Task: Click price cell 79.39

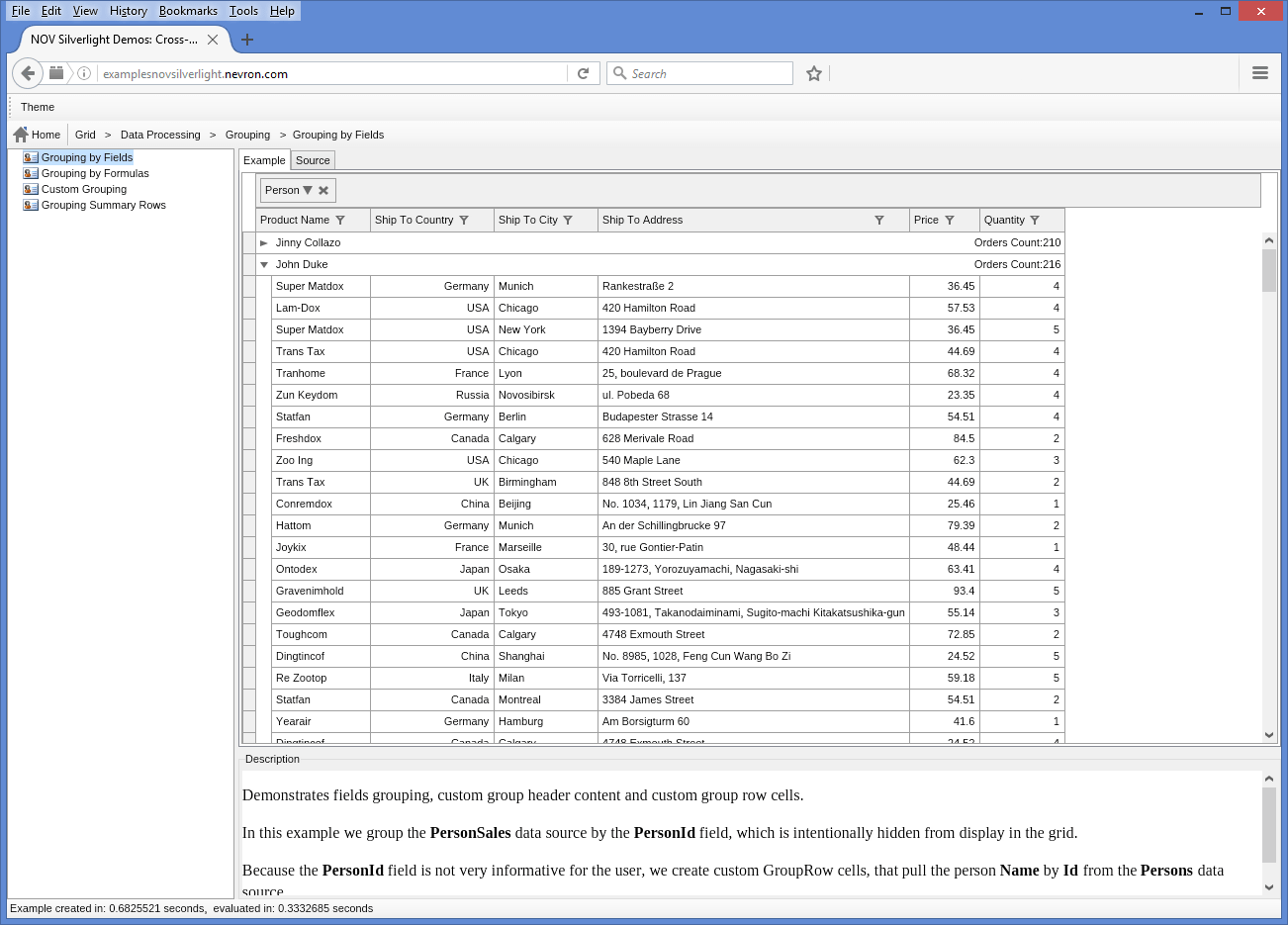Action: pyautogui.click(x=945, y=525)
